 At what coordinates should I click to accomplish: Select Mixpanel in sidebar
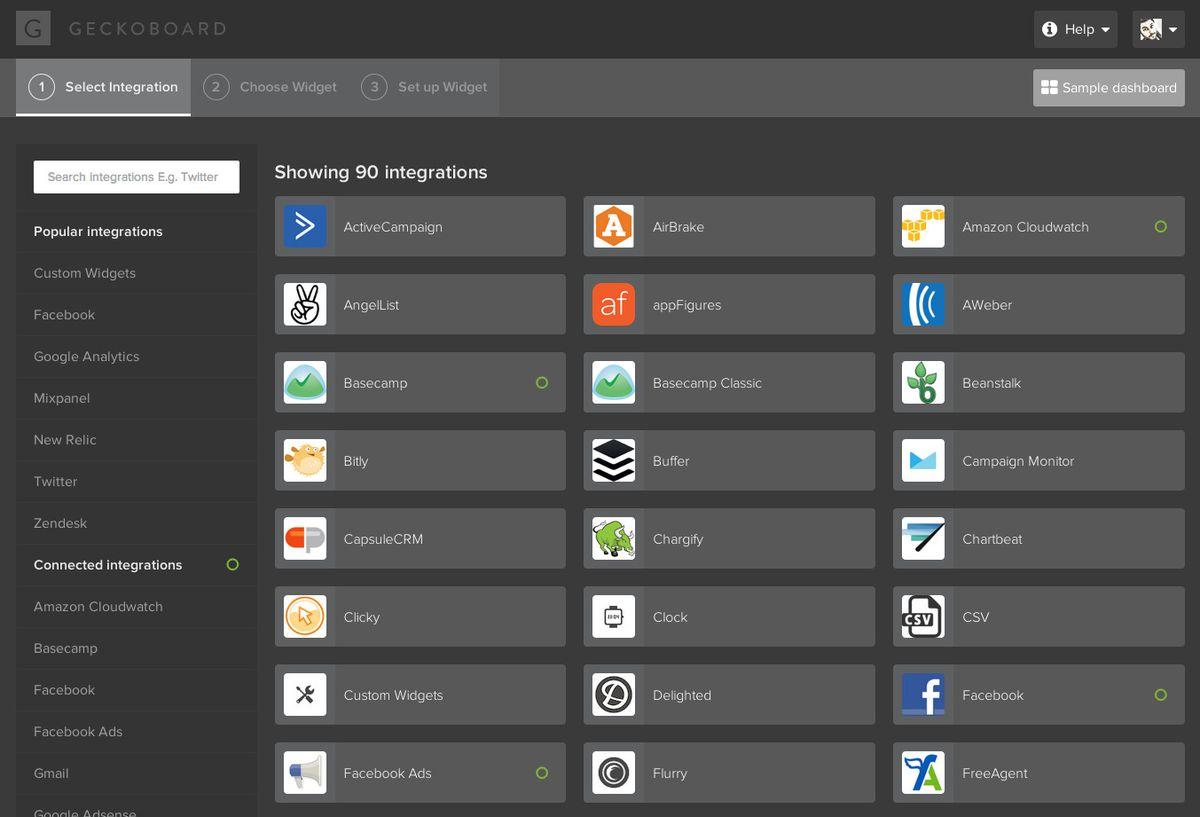pyautogui.click(x=62, y=398)
